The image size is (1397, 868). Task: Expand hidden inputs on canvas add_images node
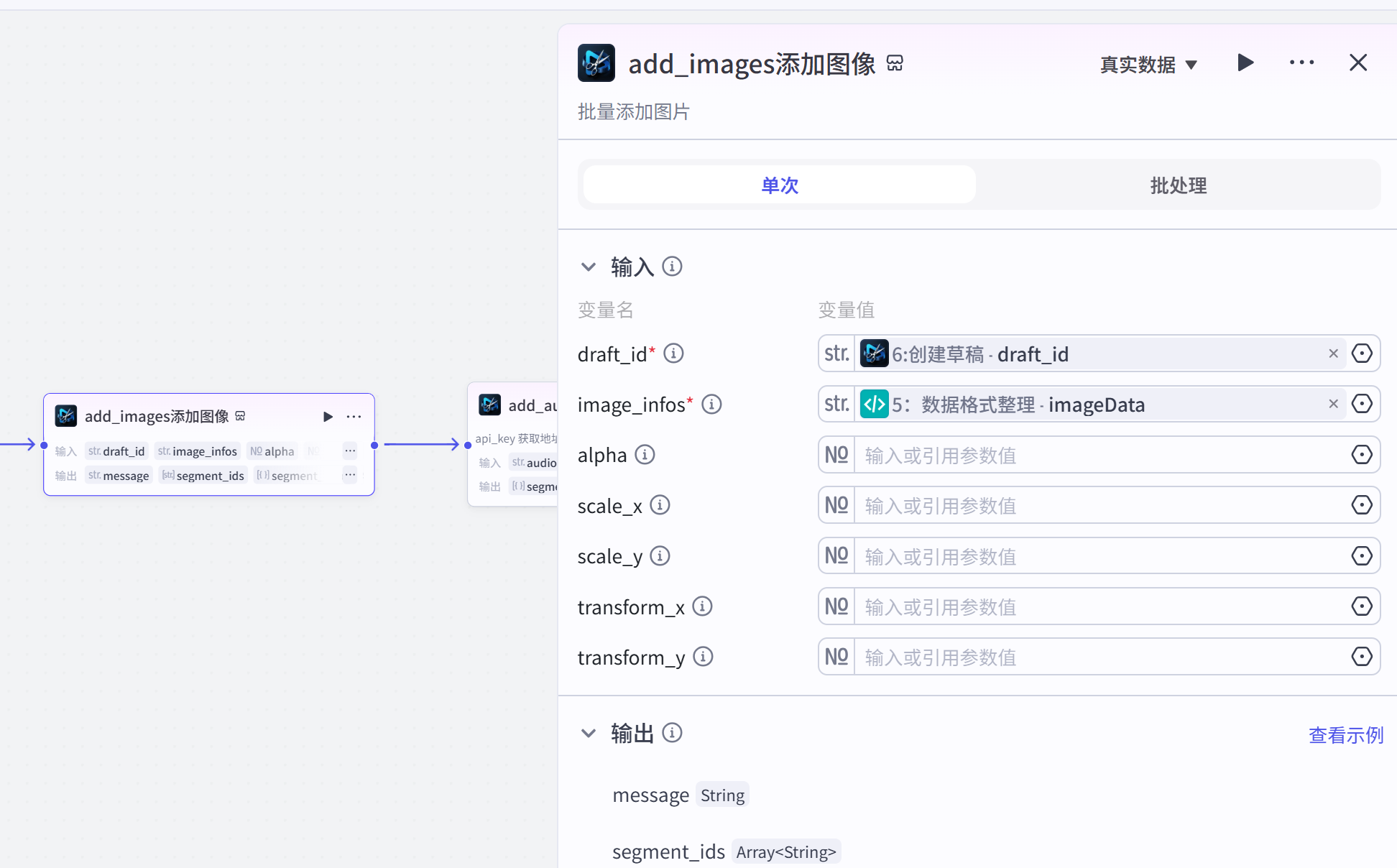tap(350, 451)
